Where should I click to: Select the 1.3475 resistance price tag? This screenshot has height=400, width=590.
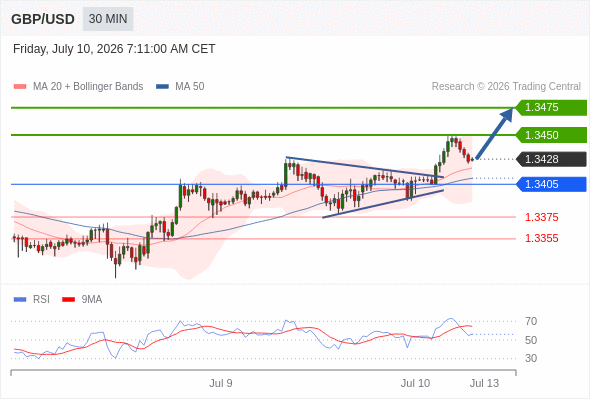tap(551, 108)
